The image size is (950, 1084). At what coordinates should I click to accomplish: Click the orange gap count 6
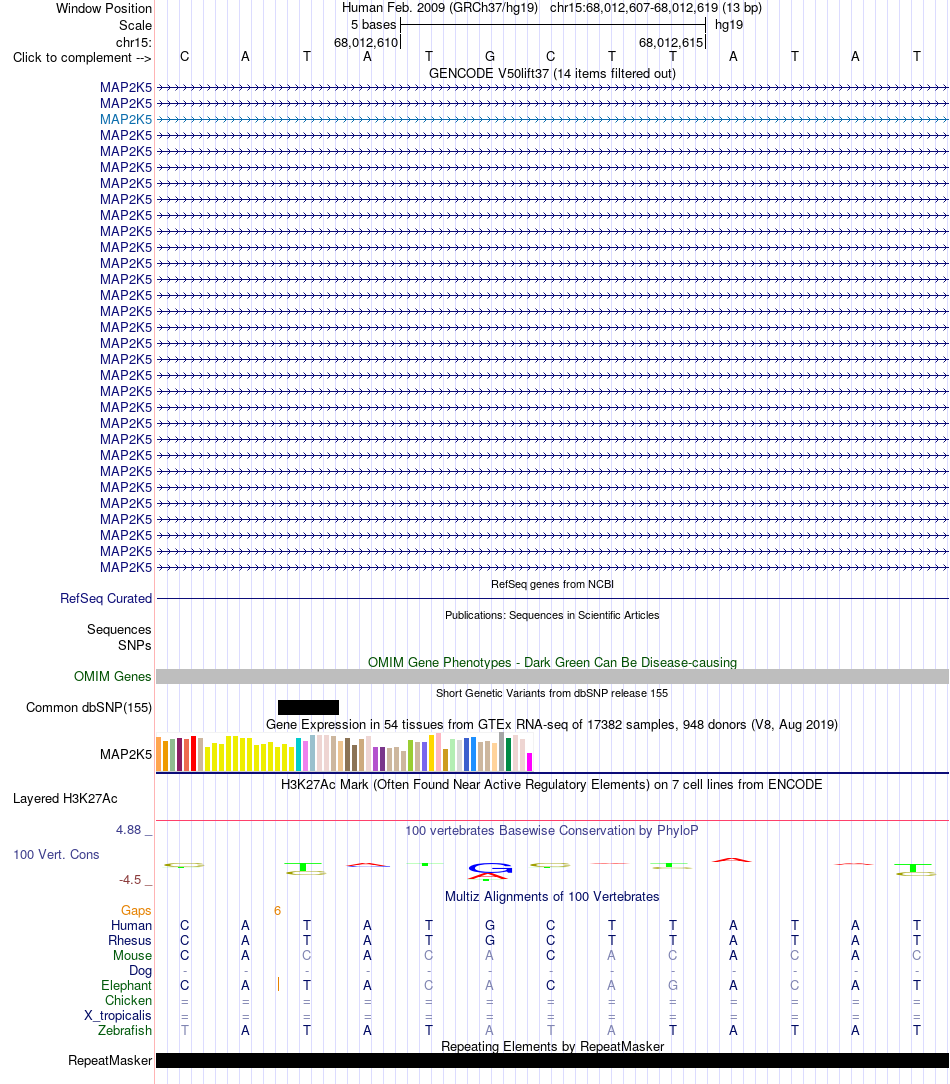tap(277, 910)
